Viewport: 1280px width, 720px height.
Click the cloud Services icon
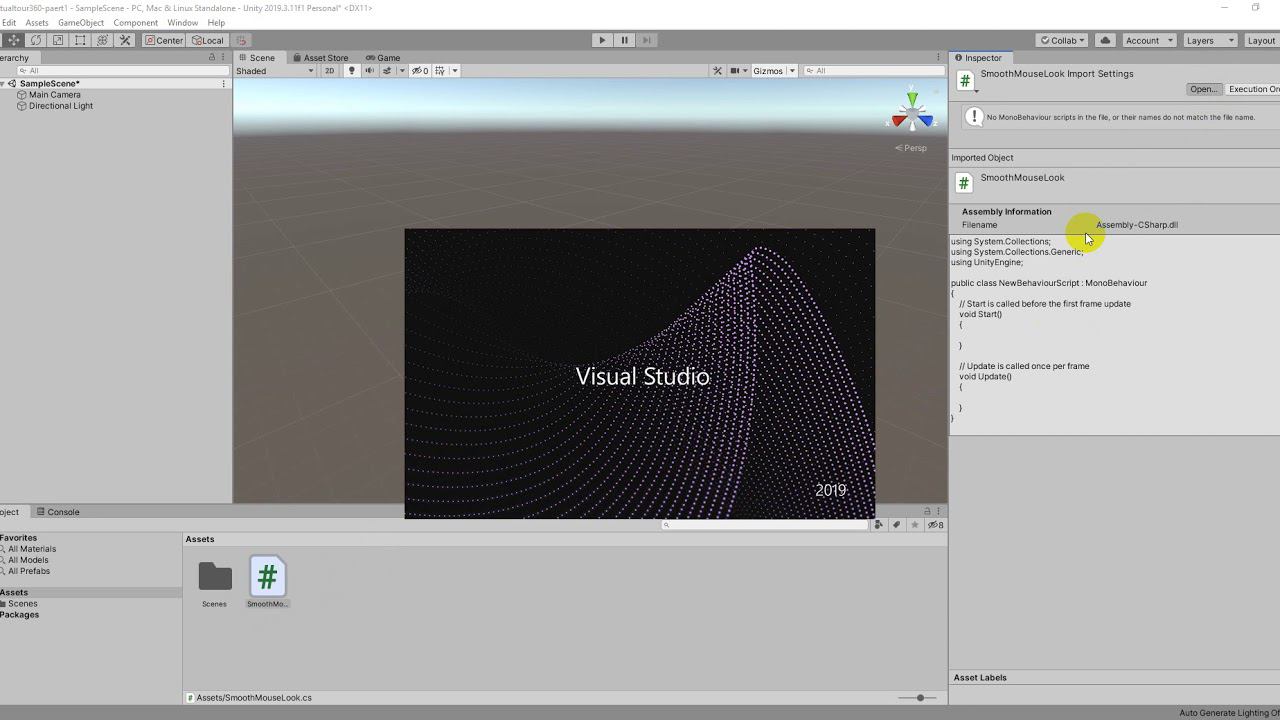click(x=1105, y=40)
